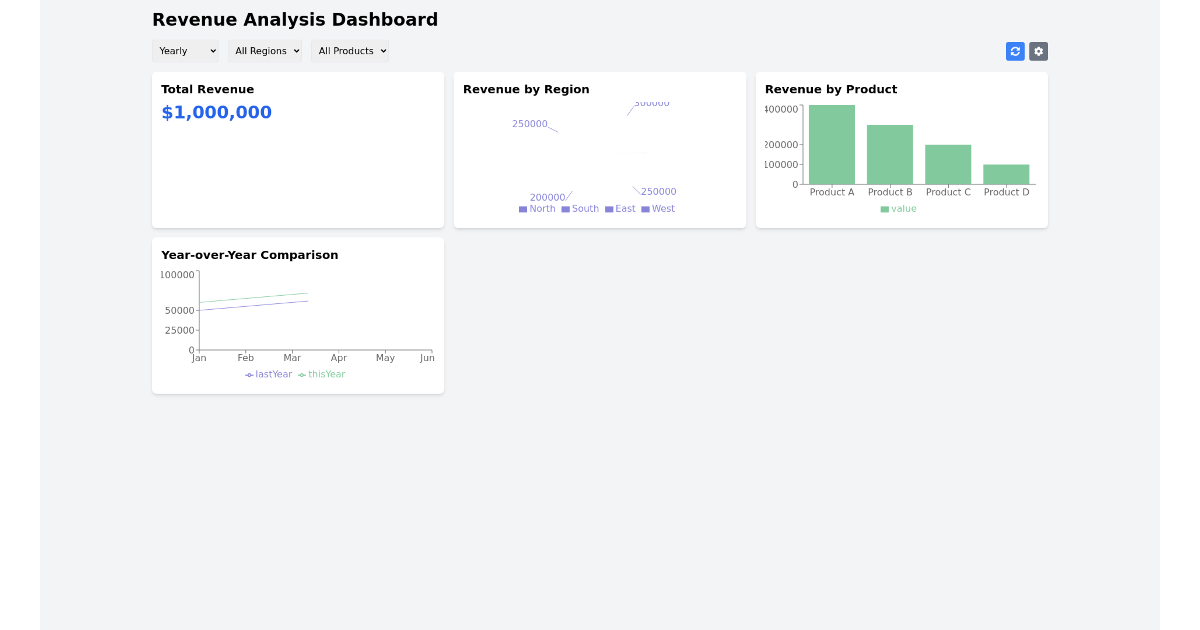This screenshot has height=630, width=1200.
Task: Select the Product D bar
Action: (1006, 175)
